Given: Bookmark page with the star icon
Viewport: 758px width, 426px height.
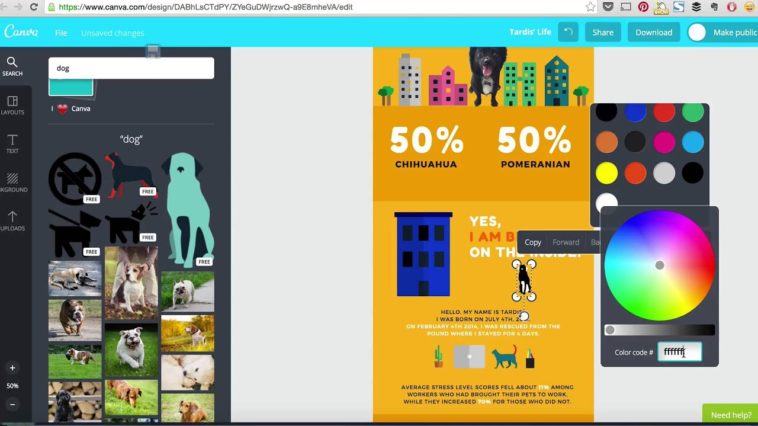Looking at the screenshot, I should (591, 7).
